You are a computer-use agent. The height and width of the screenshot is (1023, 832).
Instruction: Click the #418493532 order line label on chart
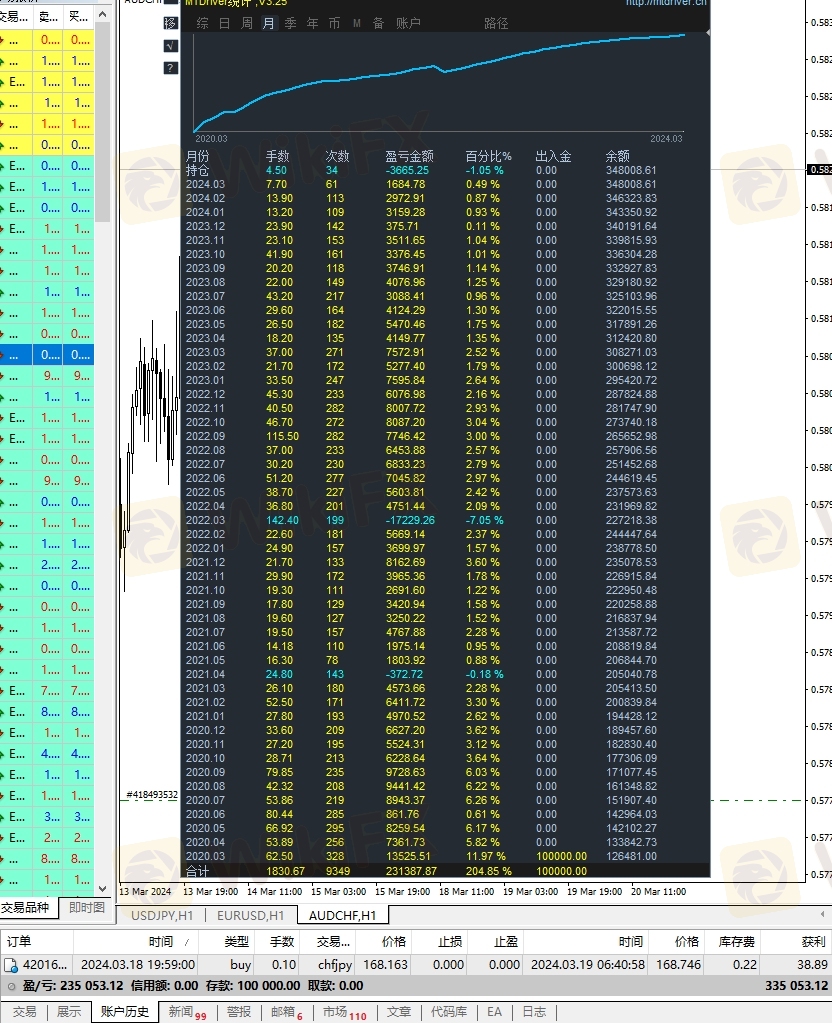pyautogui.click(x=151, y=795)
